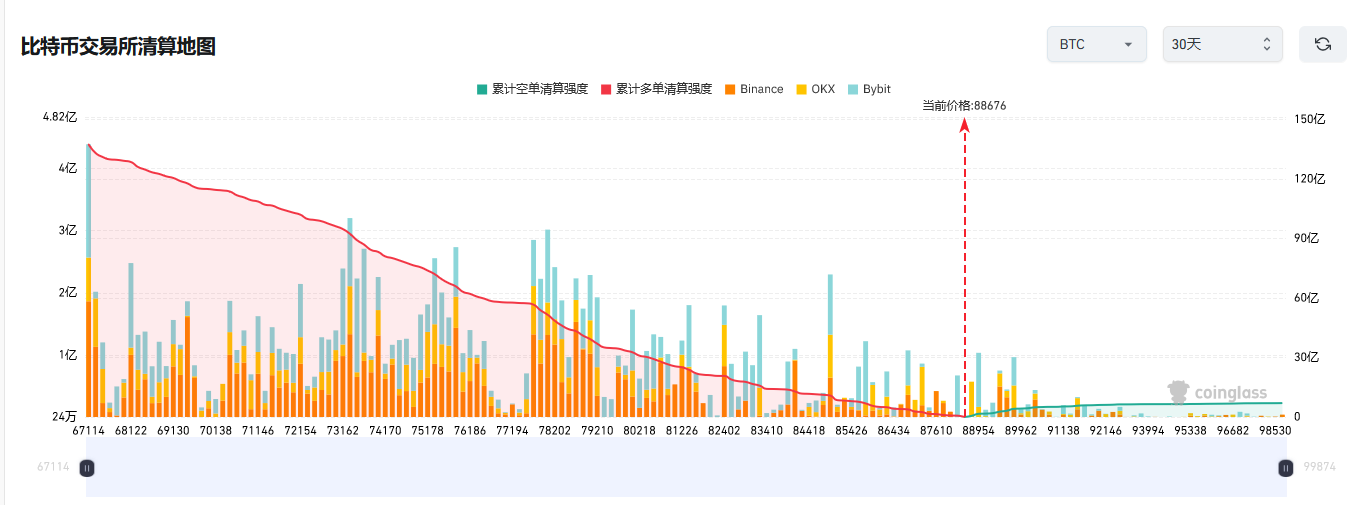Click the zoom range slider track
Image resolution: width=1363 pixels, height=505 pixels.
686,467
